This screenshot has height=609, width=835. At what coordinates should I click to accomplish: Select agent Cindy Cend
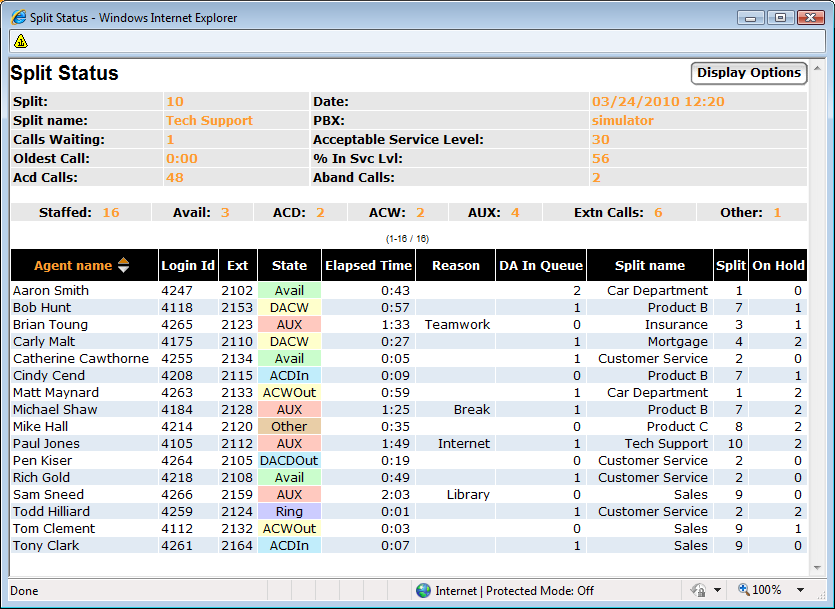click(48, 376)
